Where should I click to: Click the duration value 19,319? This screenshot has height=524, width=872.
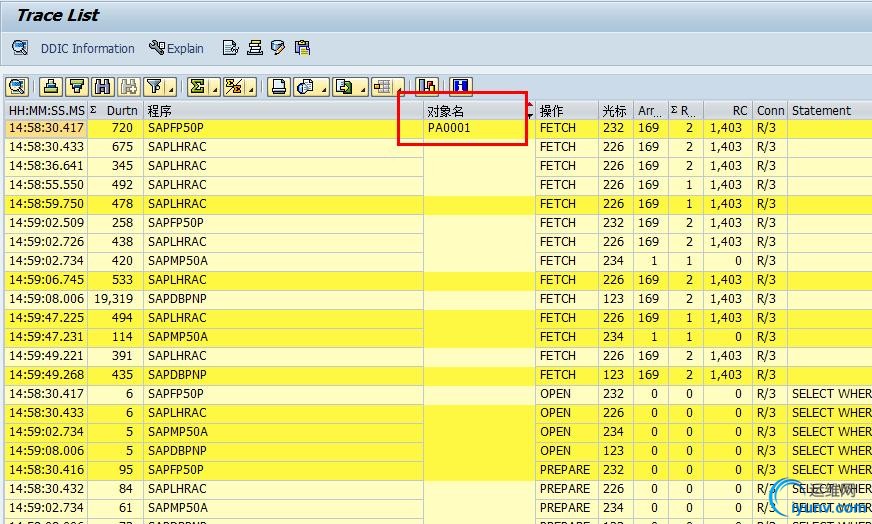click(x=113, y=299)
